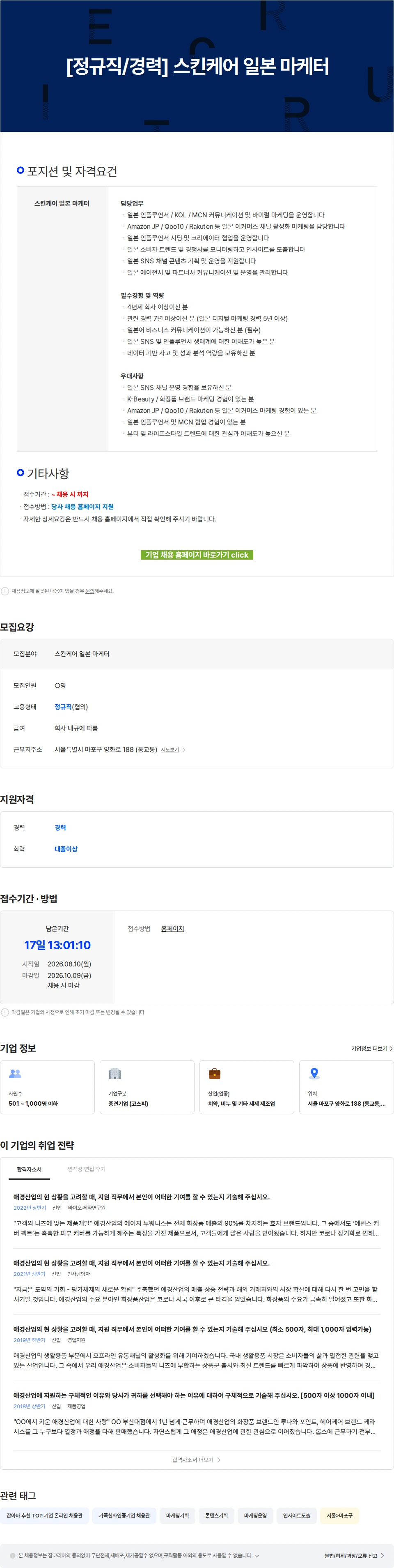Select the 서울>마포구 location tag
This screenshot has height=1568, width=394.
[x=339, y=1515]
